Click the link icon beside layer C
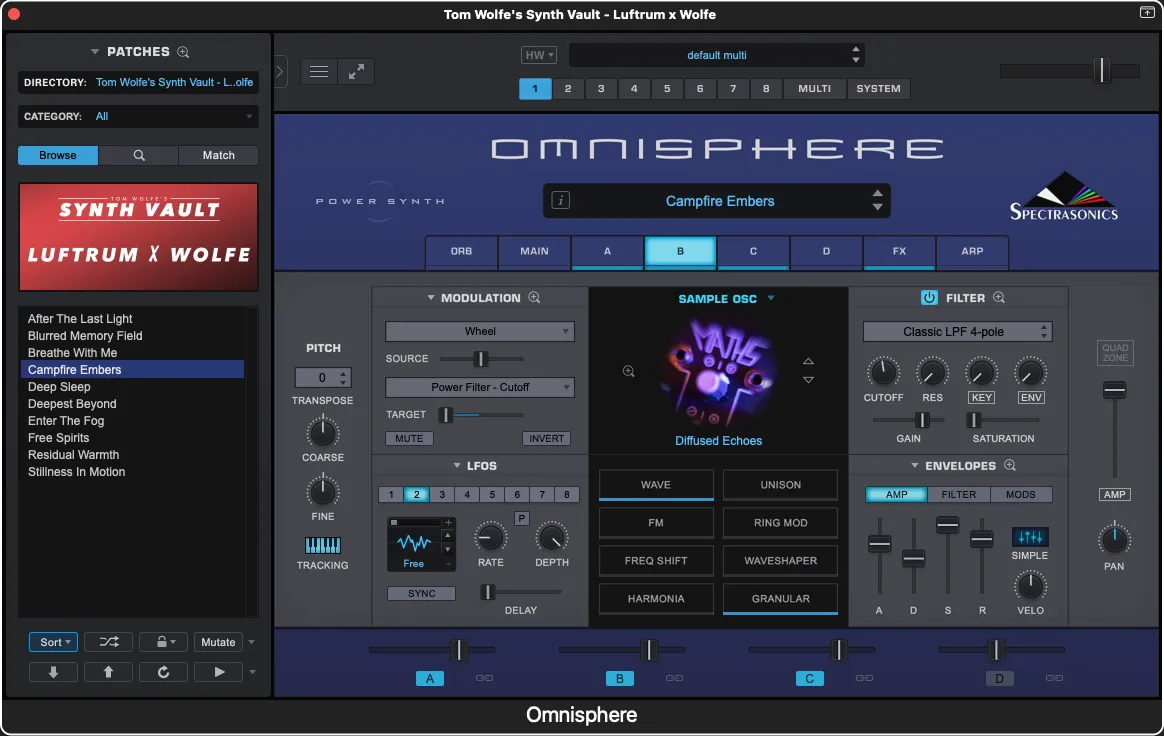The image size is (1164, 736). (864, 678)
